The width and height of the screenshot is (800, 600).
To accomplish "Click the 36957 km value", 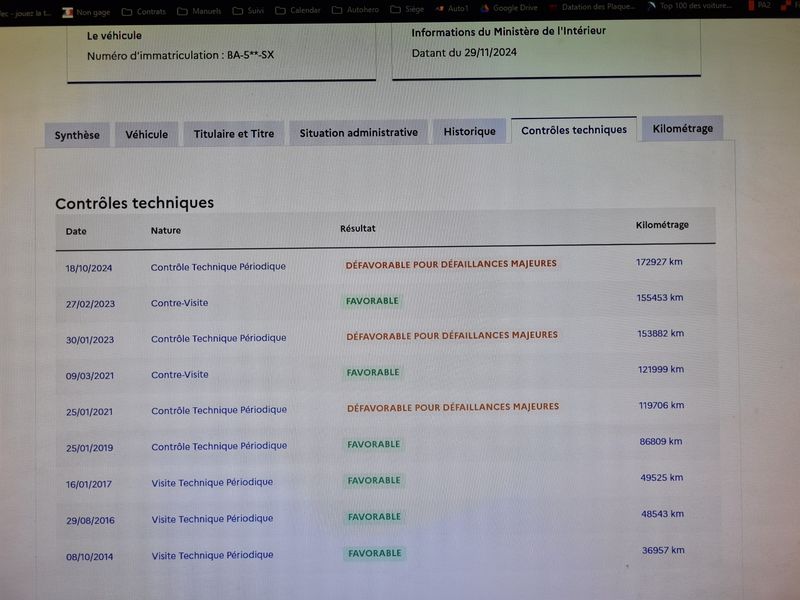I will pyautogui.click(x=663, y=550).
